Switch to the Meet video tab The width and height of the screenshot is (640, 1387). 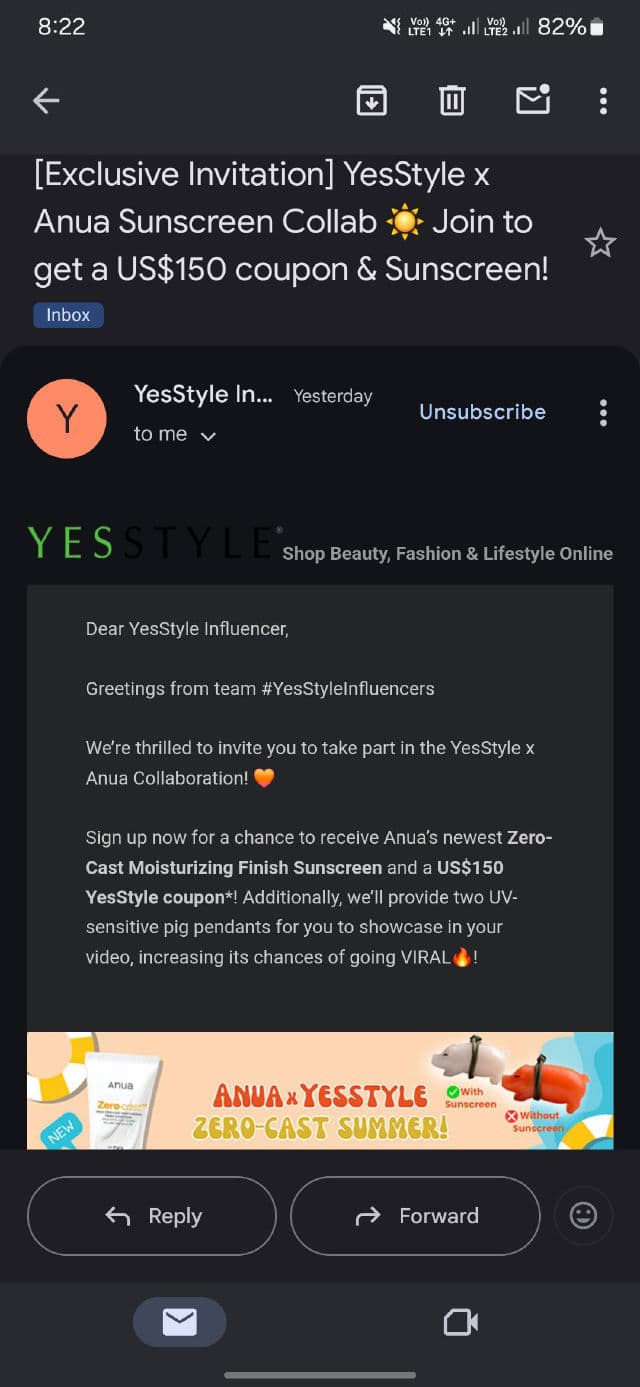(x=460, y=1323)
